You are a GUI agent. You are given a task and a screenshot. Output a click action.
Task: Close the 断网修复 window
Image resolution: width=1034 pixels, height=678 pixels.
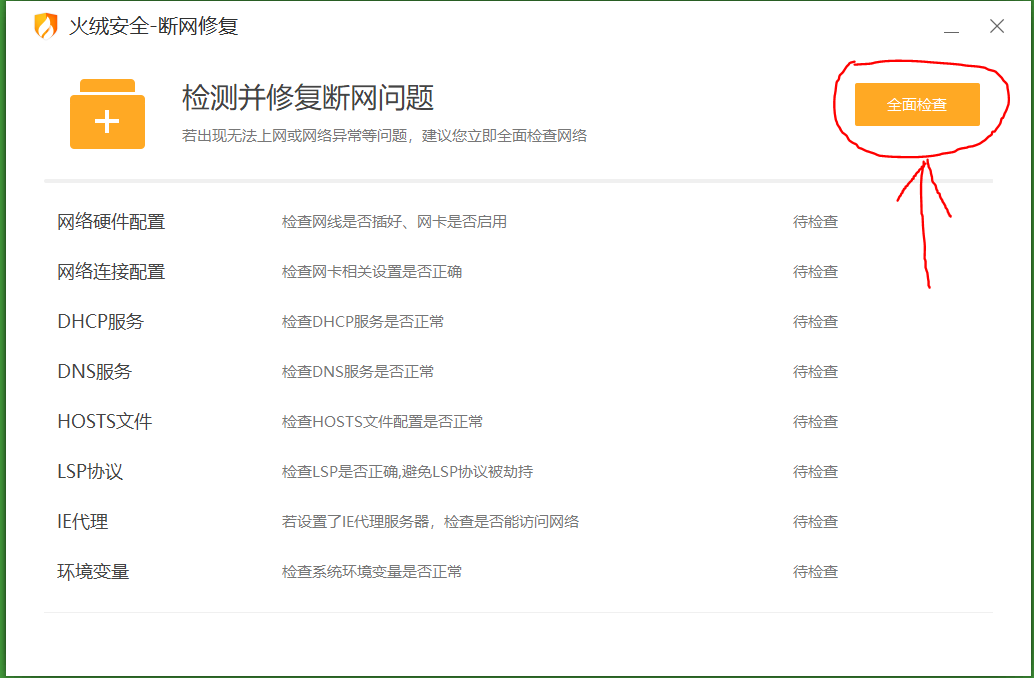[x=996, y=26]
